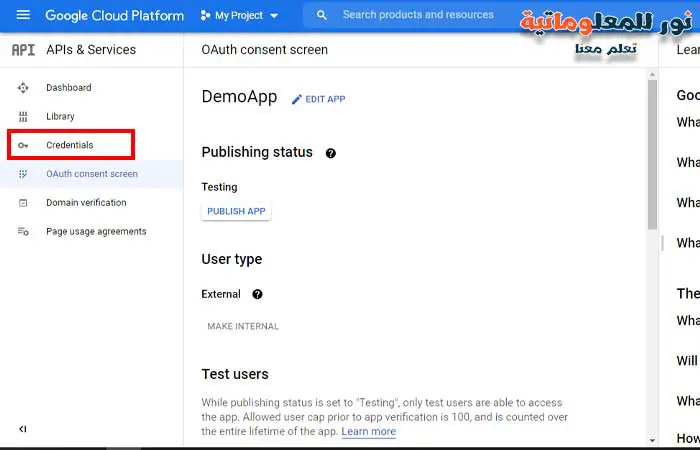This screenshot has width=700, height=450.
Task: Open Domain verification in sidebar
Action: (x=92, y=203)
